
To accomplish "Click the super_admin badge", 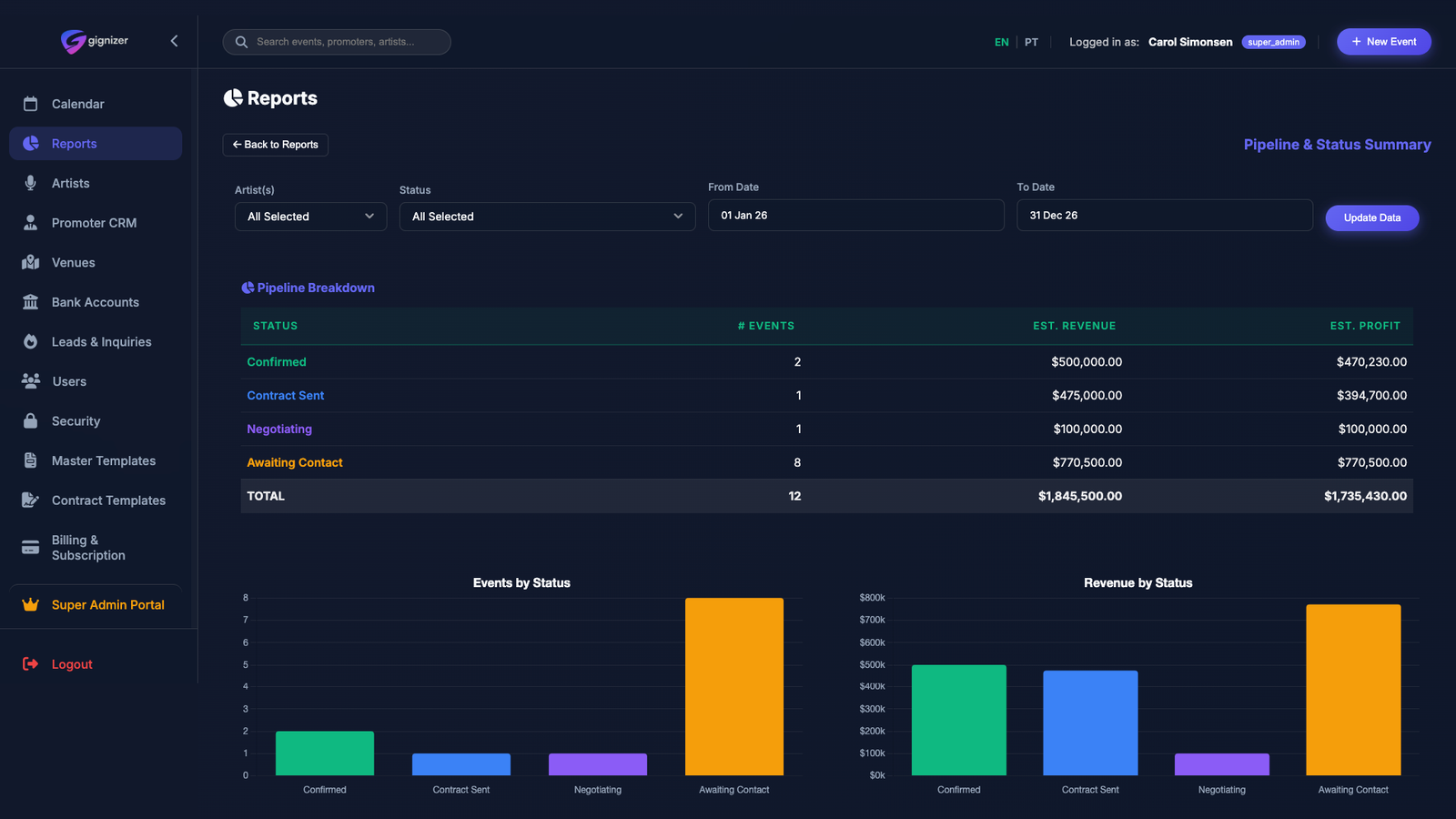I will (1274, 42).
